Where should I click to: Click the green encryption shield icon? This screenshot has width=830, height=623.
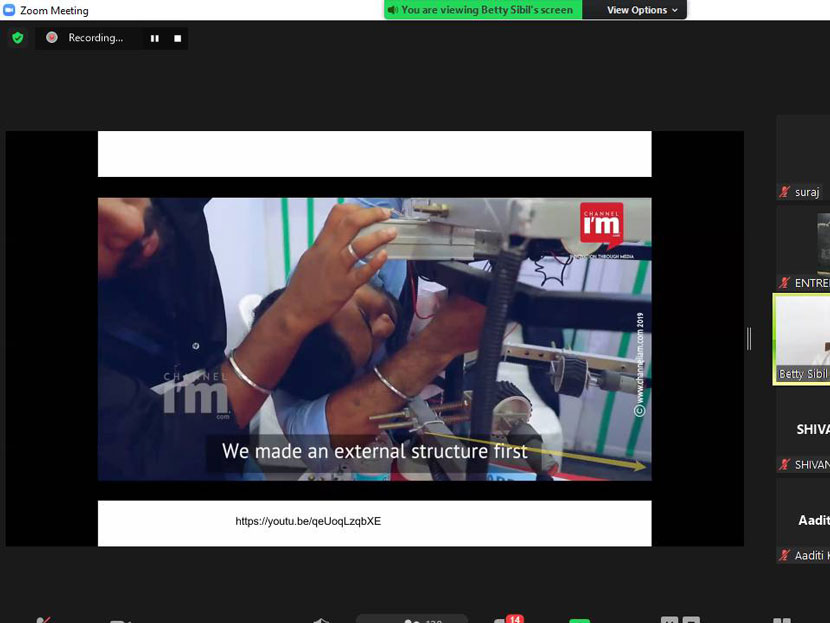[x=17, y=38]
